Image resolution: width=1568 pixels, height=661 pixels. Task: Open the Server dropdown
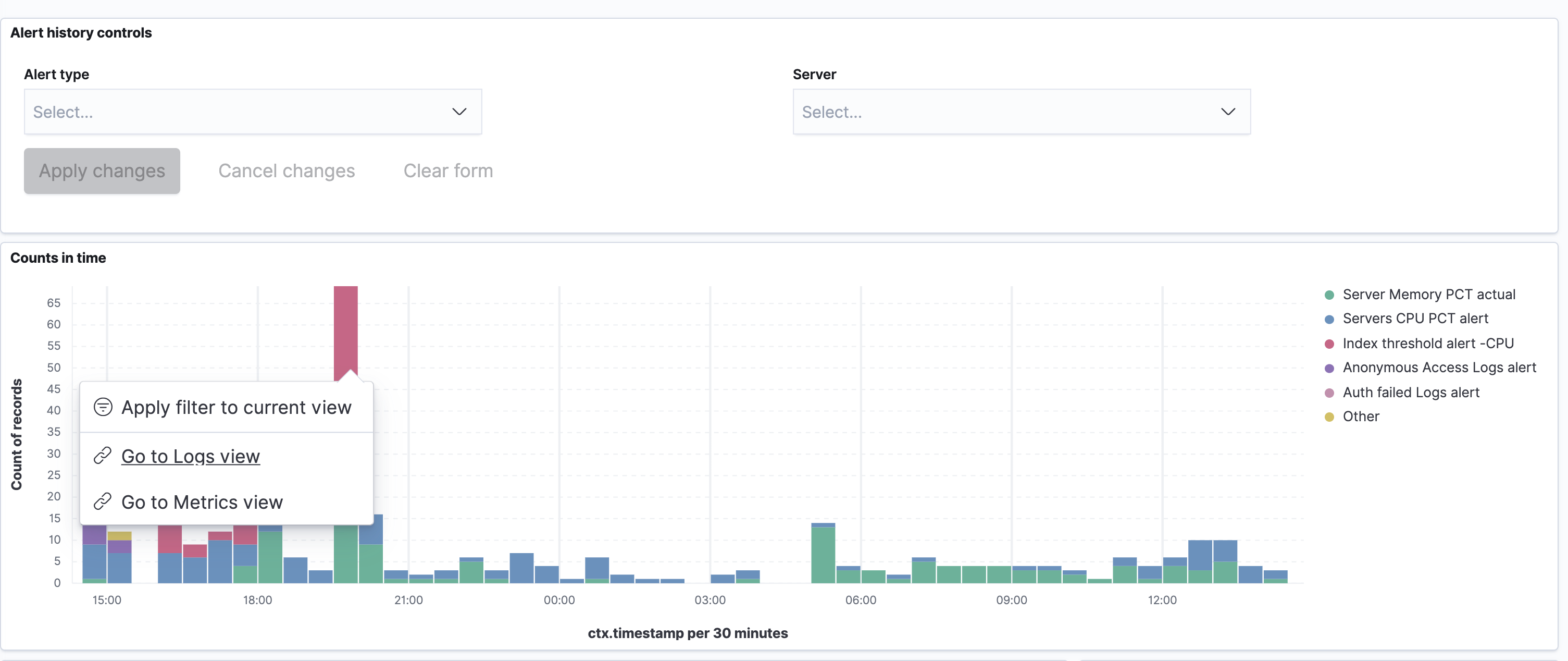click(1022, 112)
